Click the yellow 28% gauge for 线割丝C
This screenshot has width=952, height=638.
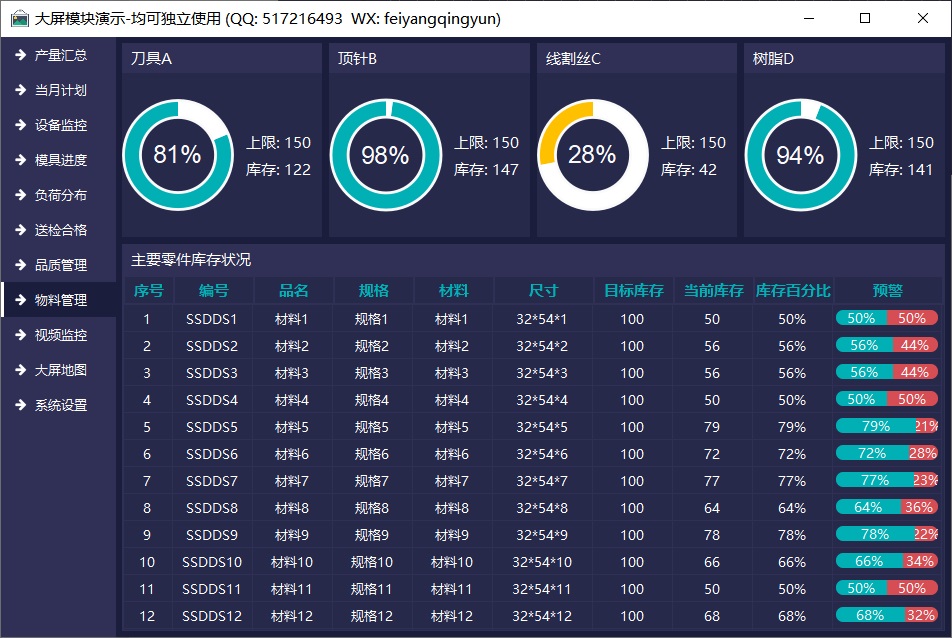click(592, 155)
